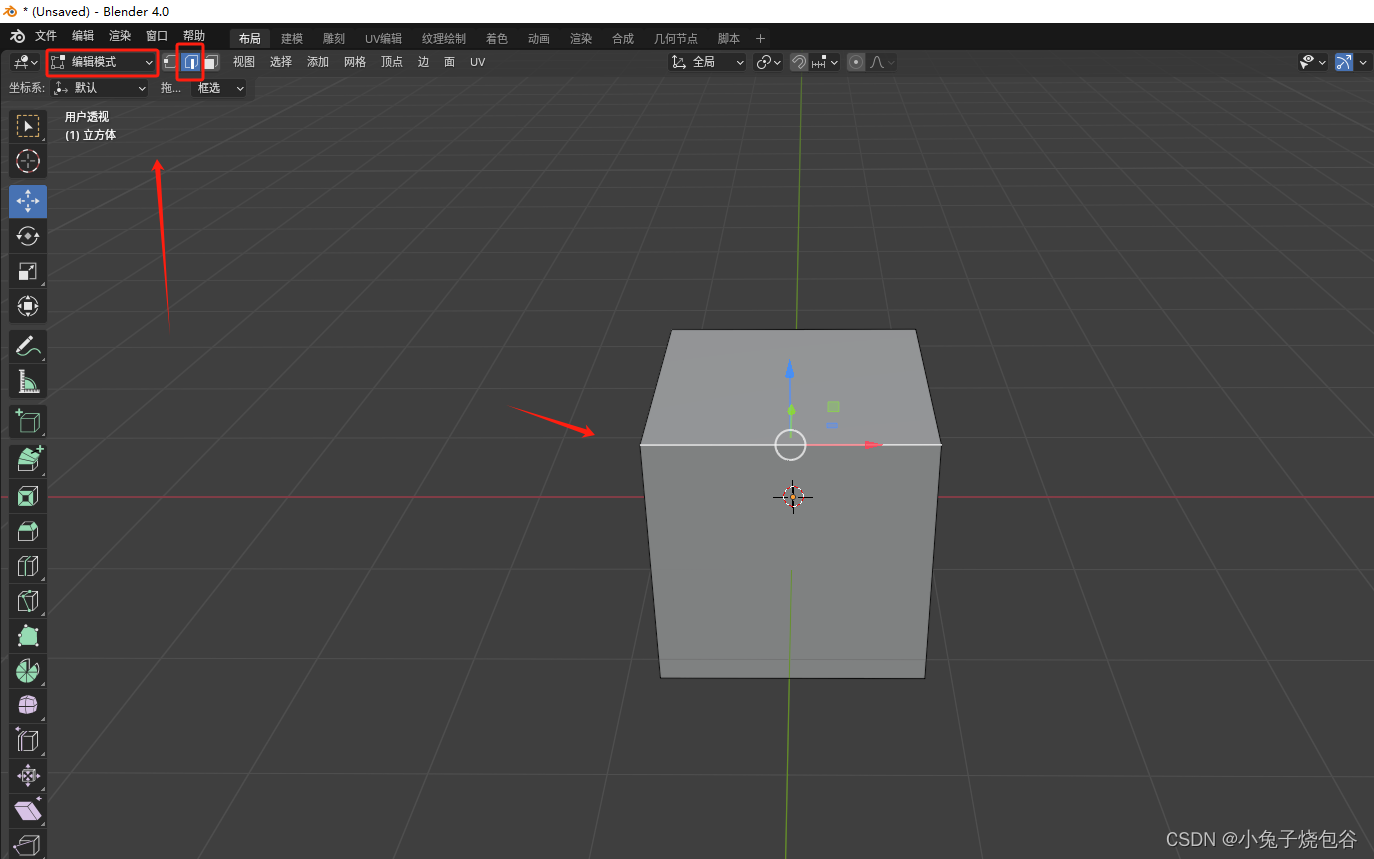The width and height of the screenshot is (1374, 859).
Task: Open the 选择 header menu
Action: (x=281, y=62)
